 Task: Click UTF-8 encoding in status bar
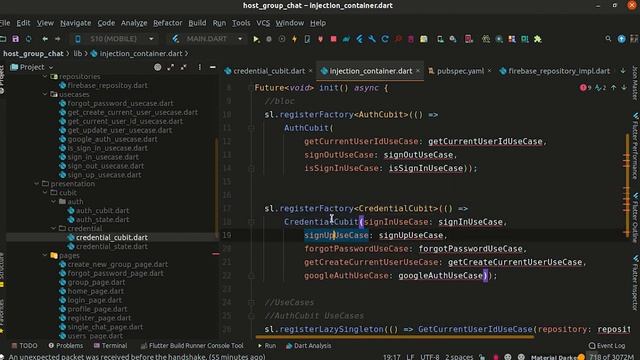(x=430, y=357)
